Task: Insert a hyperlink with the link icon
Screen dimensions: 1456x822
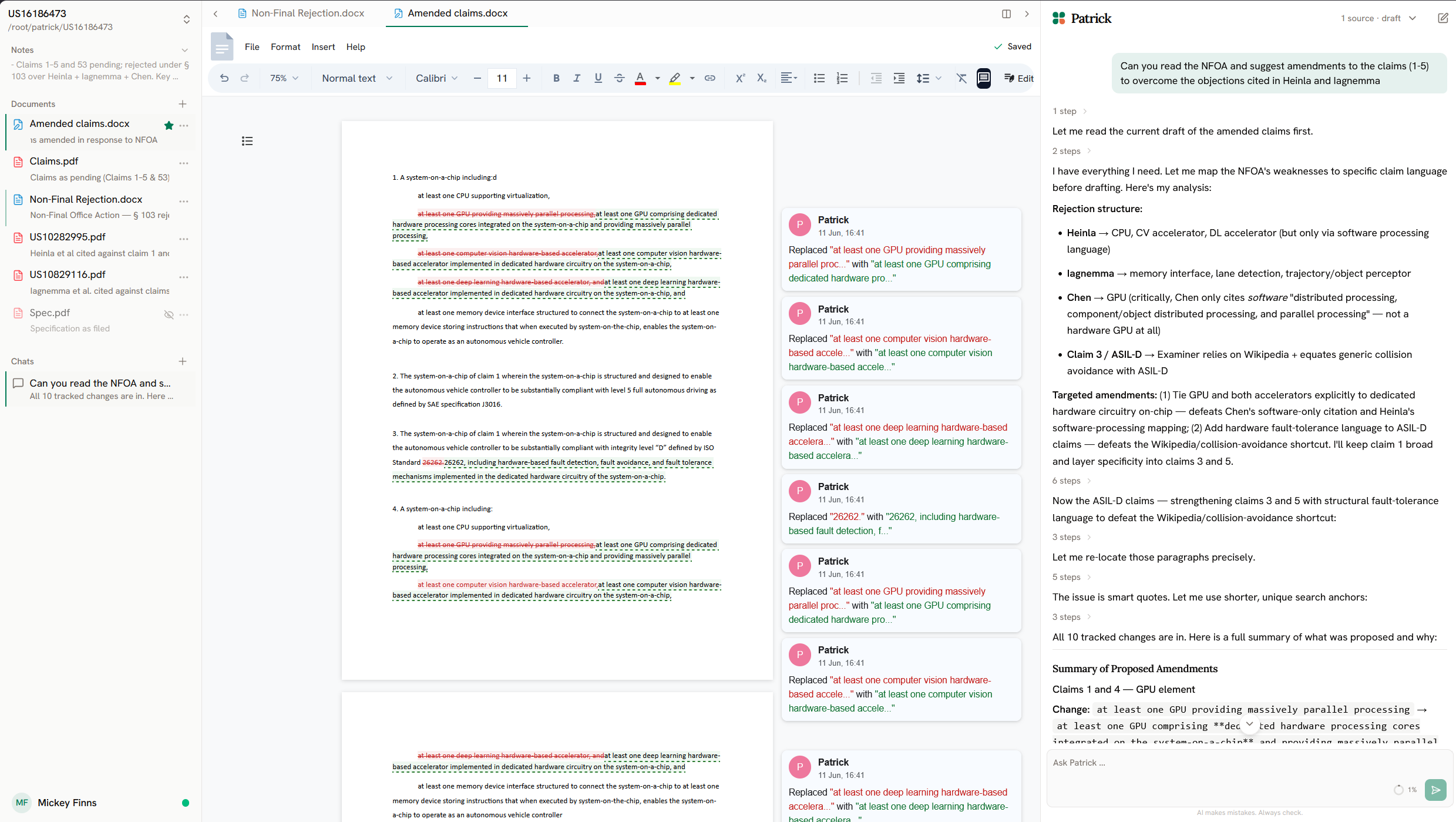Action: click(710, 78)
